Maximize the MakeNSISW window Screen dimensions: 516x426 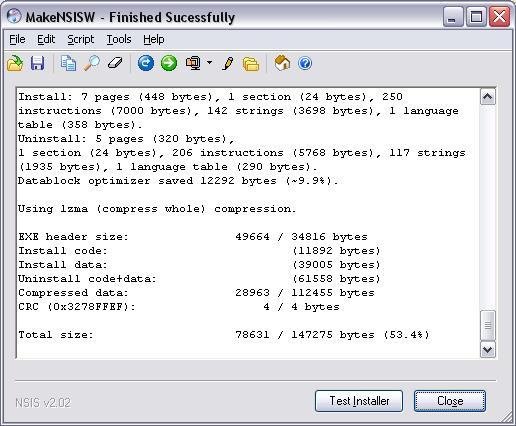[476, 17]
